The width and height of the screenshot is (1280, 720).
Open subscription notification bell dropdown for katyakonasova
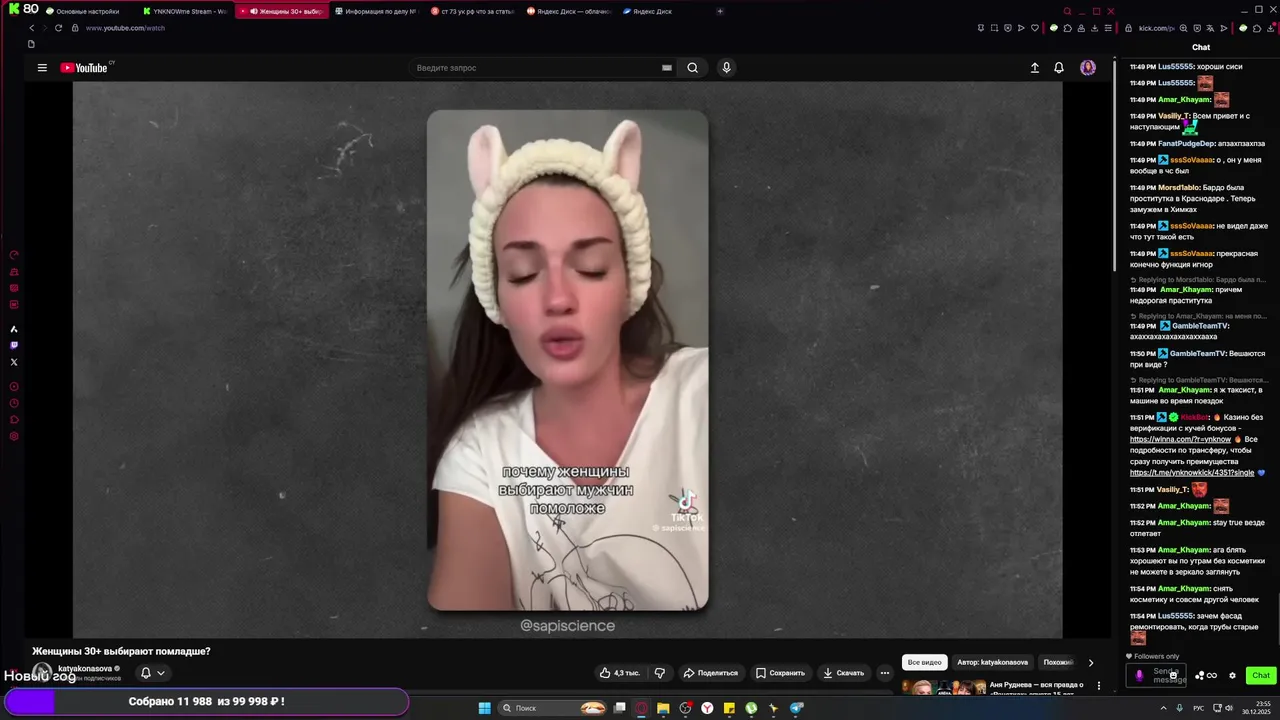point(152,673)
